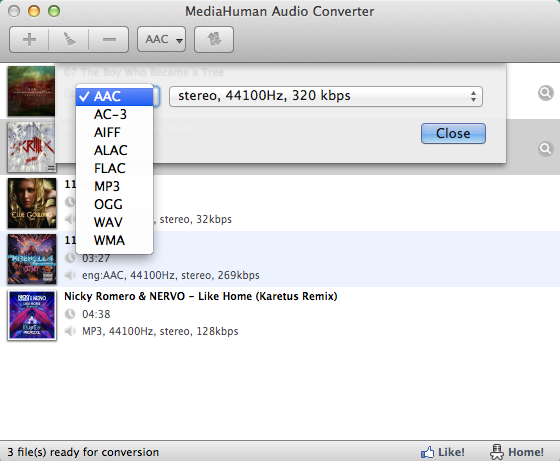The image size is (560, 461).
Task: Click the speaker icon beside MP3 128kbps info
Action: coord(70,331)
